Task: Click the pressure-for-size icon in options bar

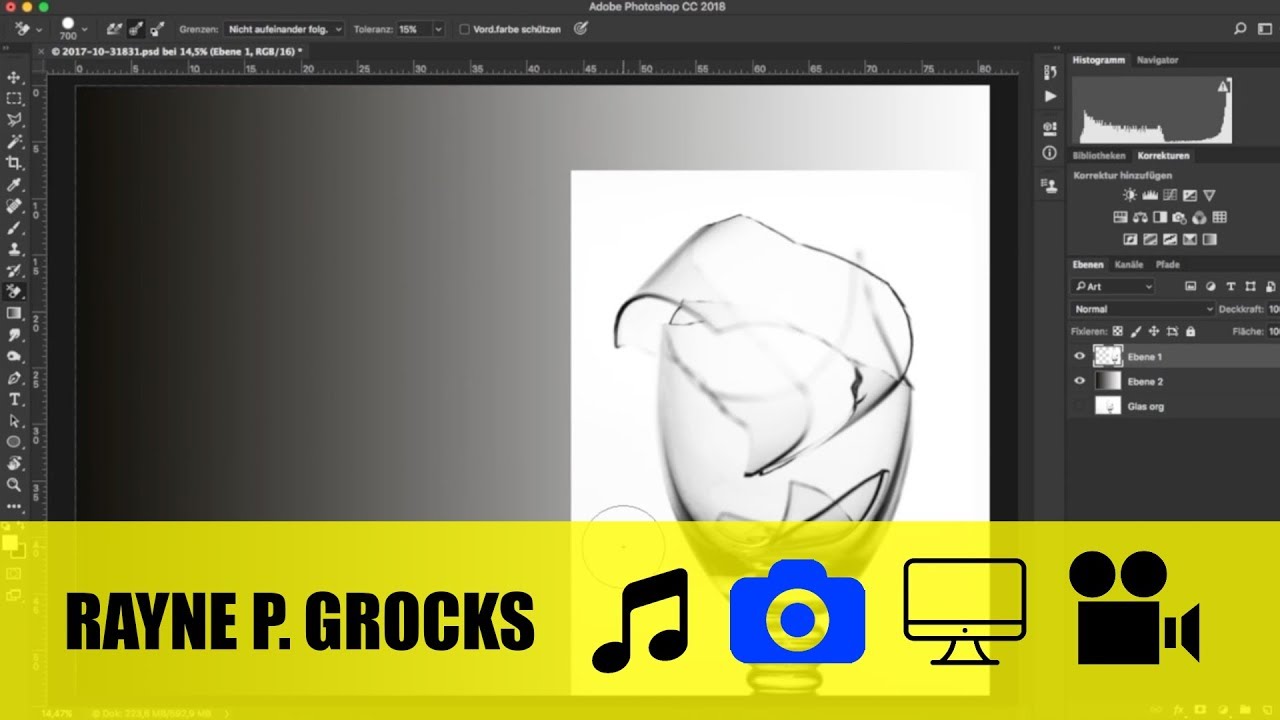Action: [580, 29]
